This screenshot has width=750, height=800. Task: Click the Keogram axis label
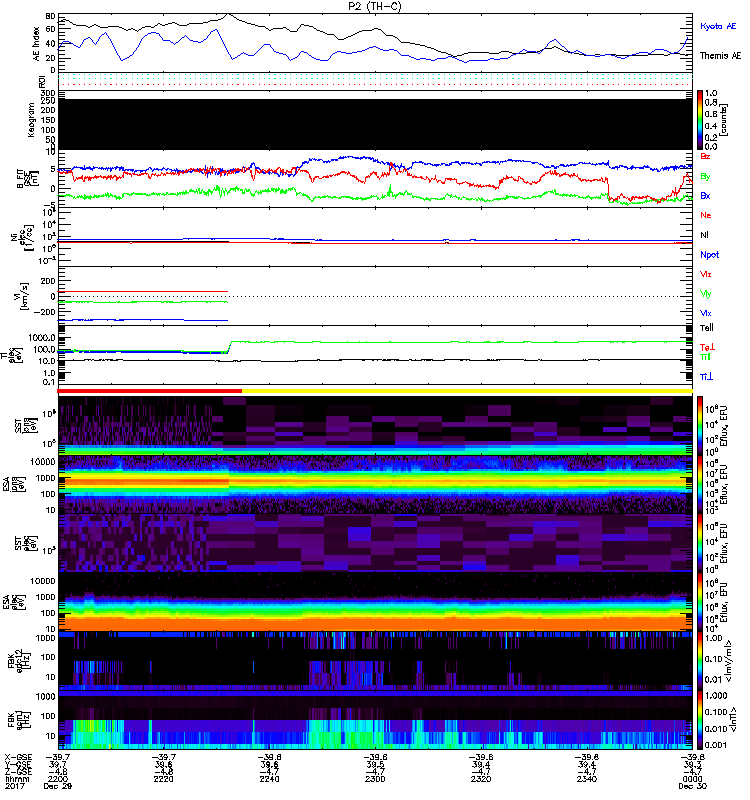pyautogui.click(x=31, y=119)
